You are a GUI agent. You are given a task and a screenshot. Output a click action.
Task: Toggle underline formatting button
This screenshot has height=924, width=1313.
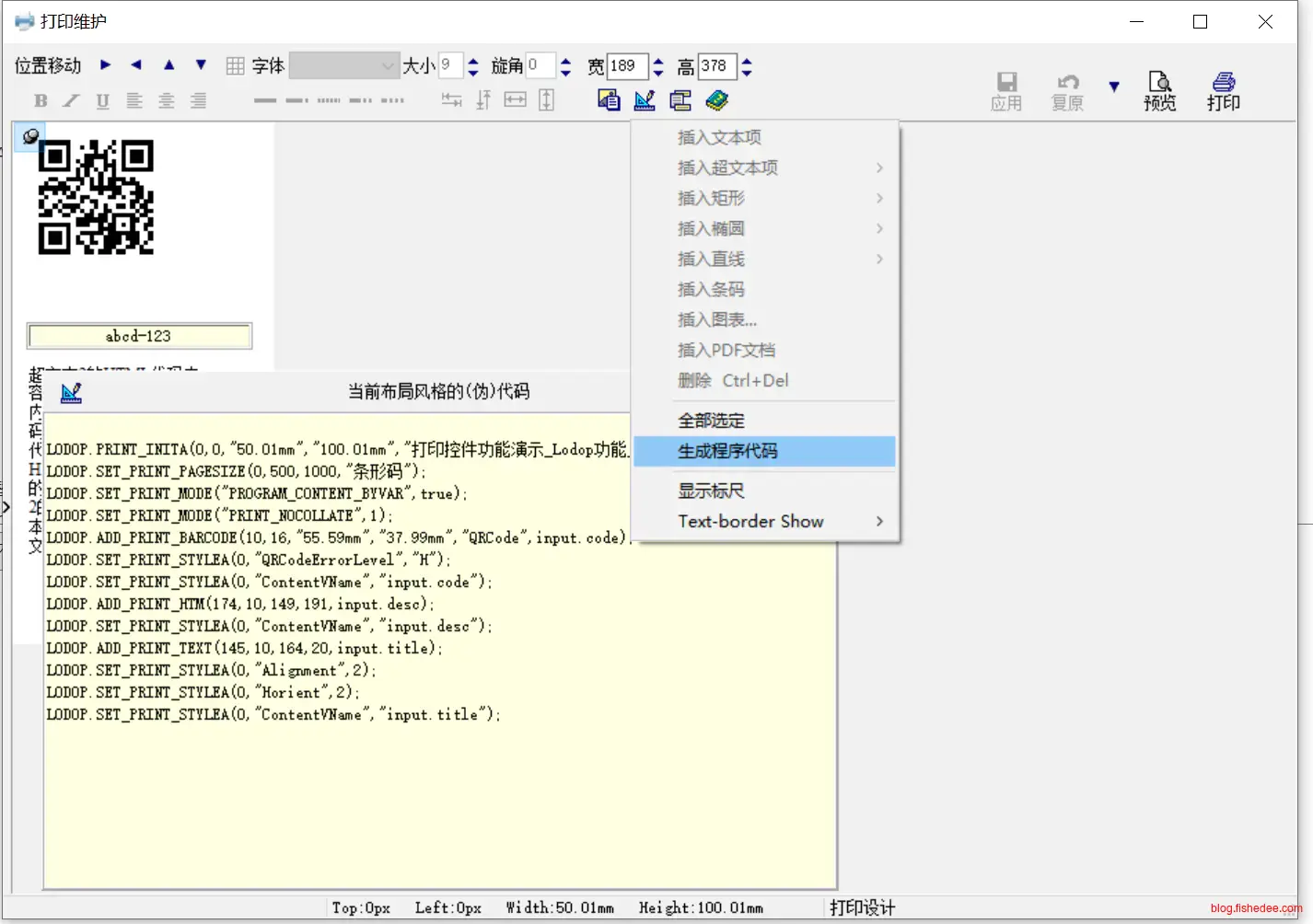[102, 101]
